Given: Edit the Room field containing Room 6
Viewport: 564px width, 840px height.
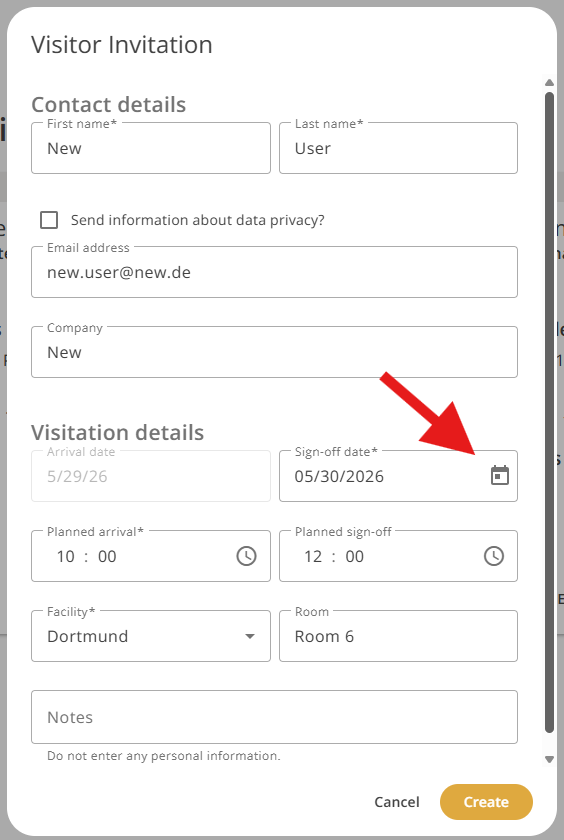Looking at the screenshot, I should [x=398, y=636].
